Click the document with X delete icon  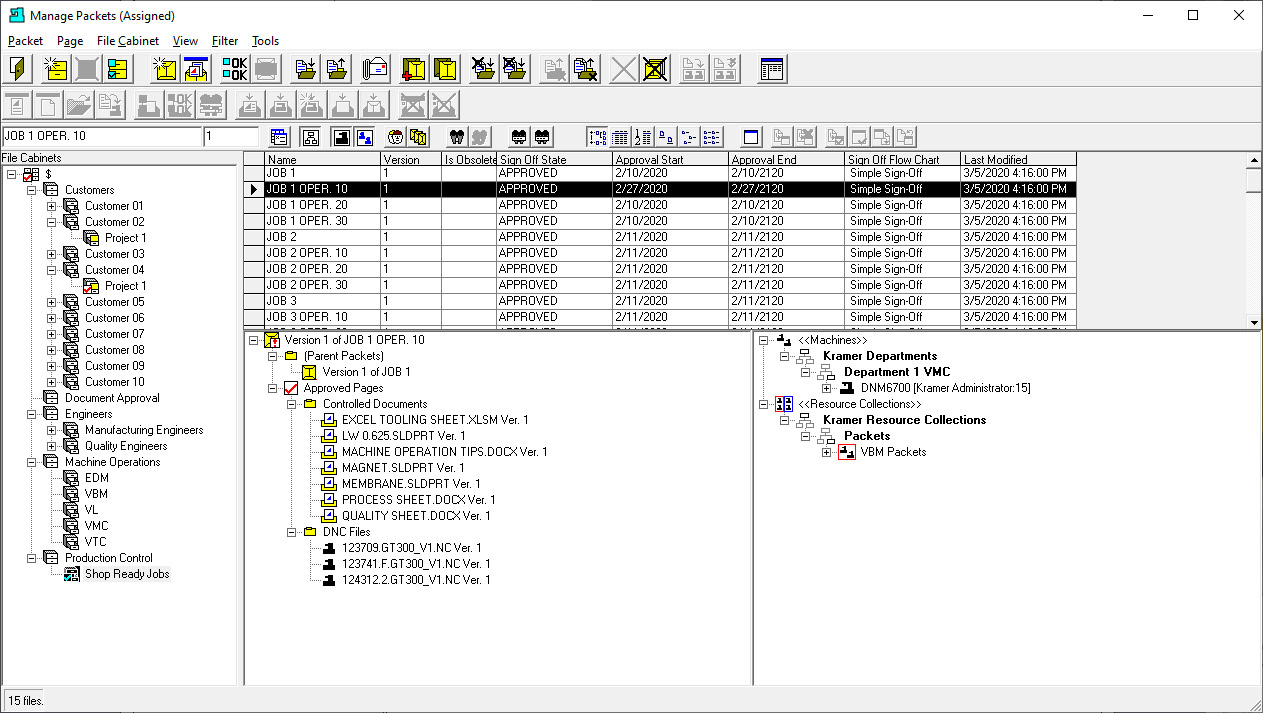[x=586, y=69]
